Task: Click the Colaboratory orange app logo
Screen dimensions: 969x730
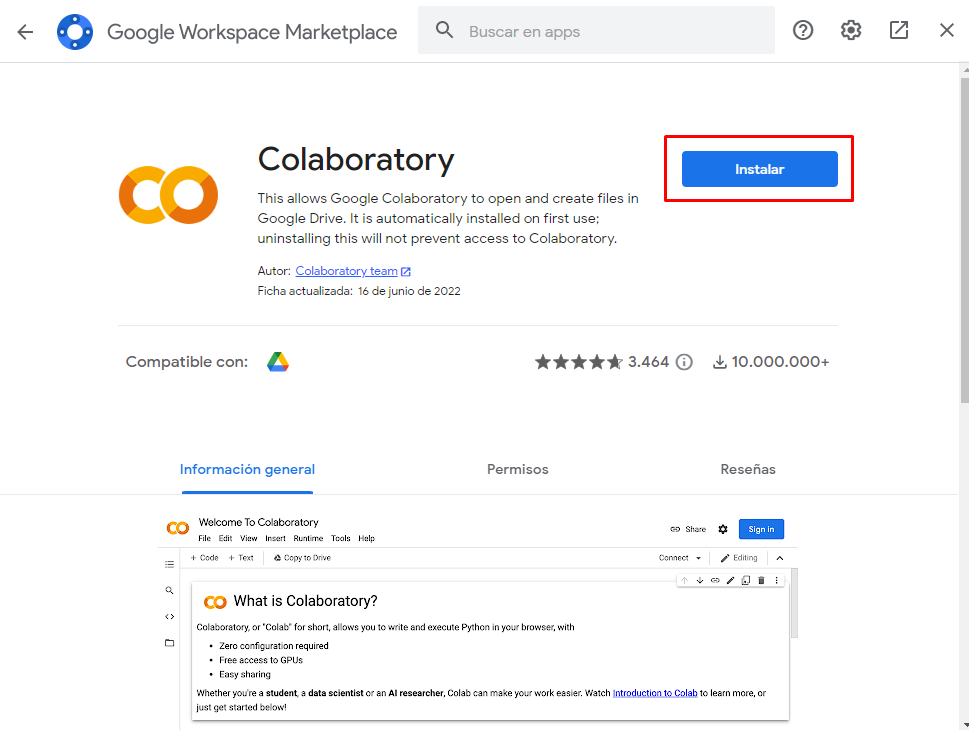Action: (168, 195)
